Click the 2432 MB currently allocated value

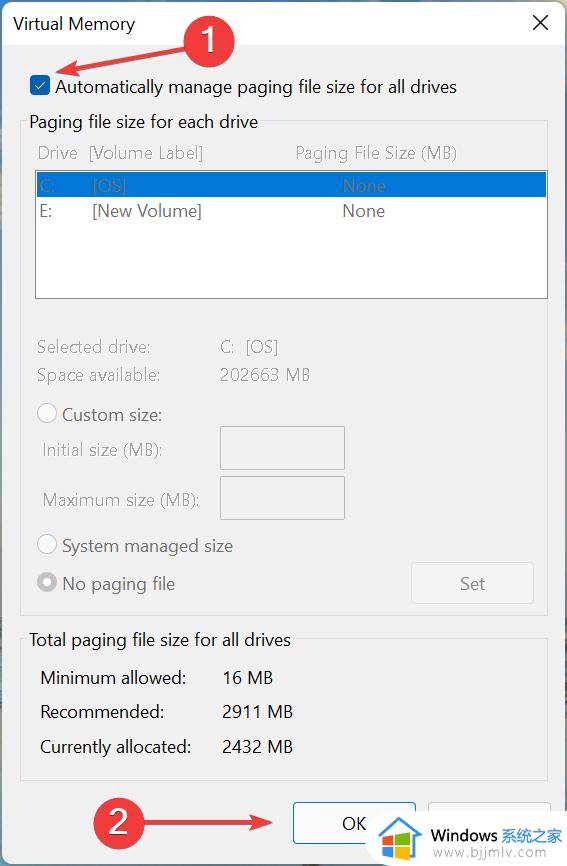[257, 747]
